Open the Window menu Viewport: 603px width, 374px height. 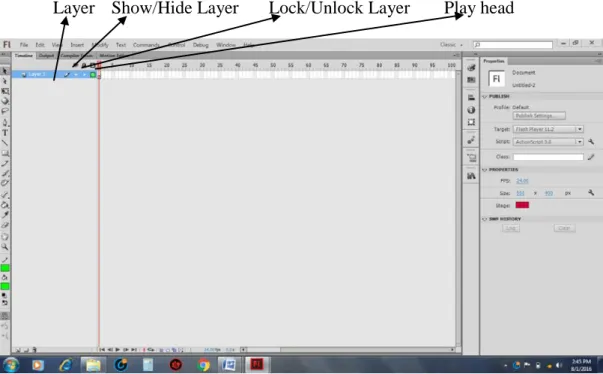(x=226, y=45)
